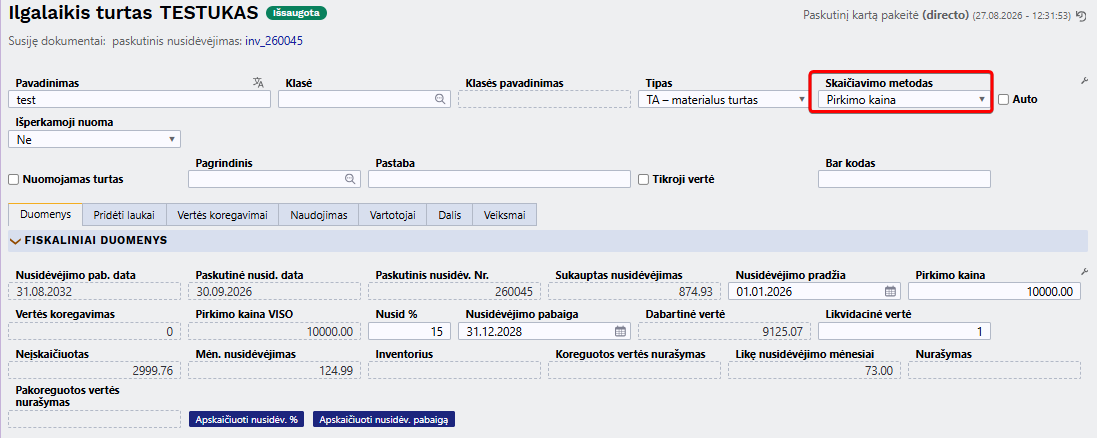Tick the Nuomojamas turtas checkbox
The width and height of the screenshot is (1097, 438).
(x=13, y=179)
